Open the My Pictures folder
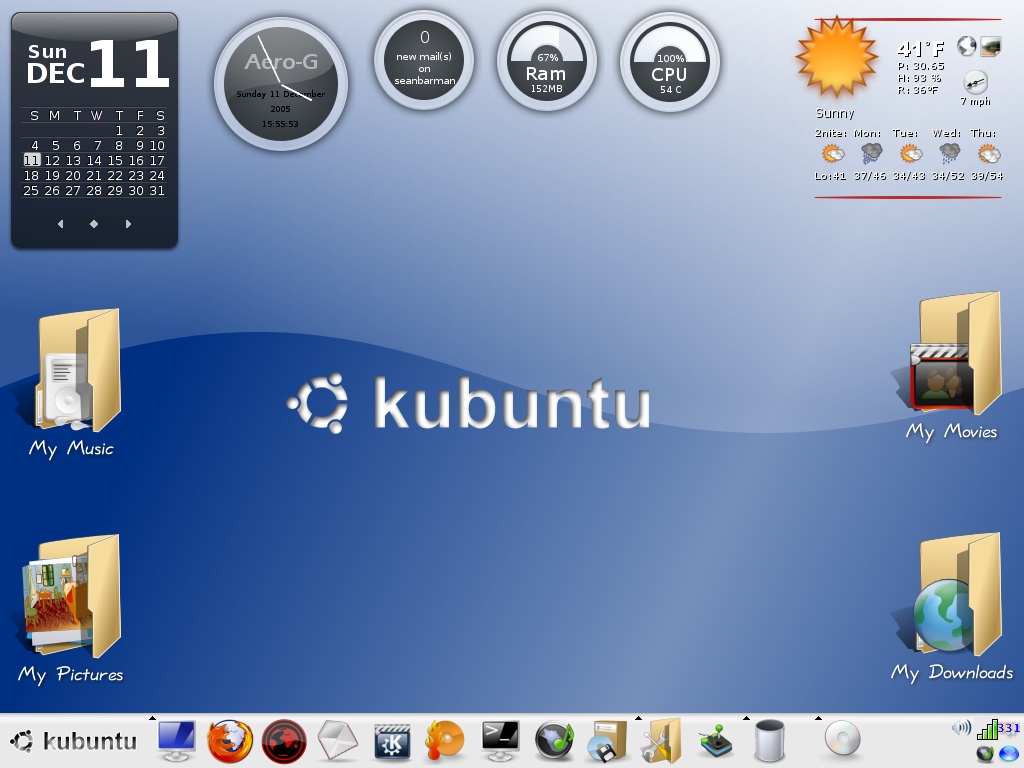 [x=71, y=609]
